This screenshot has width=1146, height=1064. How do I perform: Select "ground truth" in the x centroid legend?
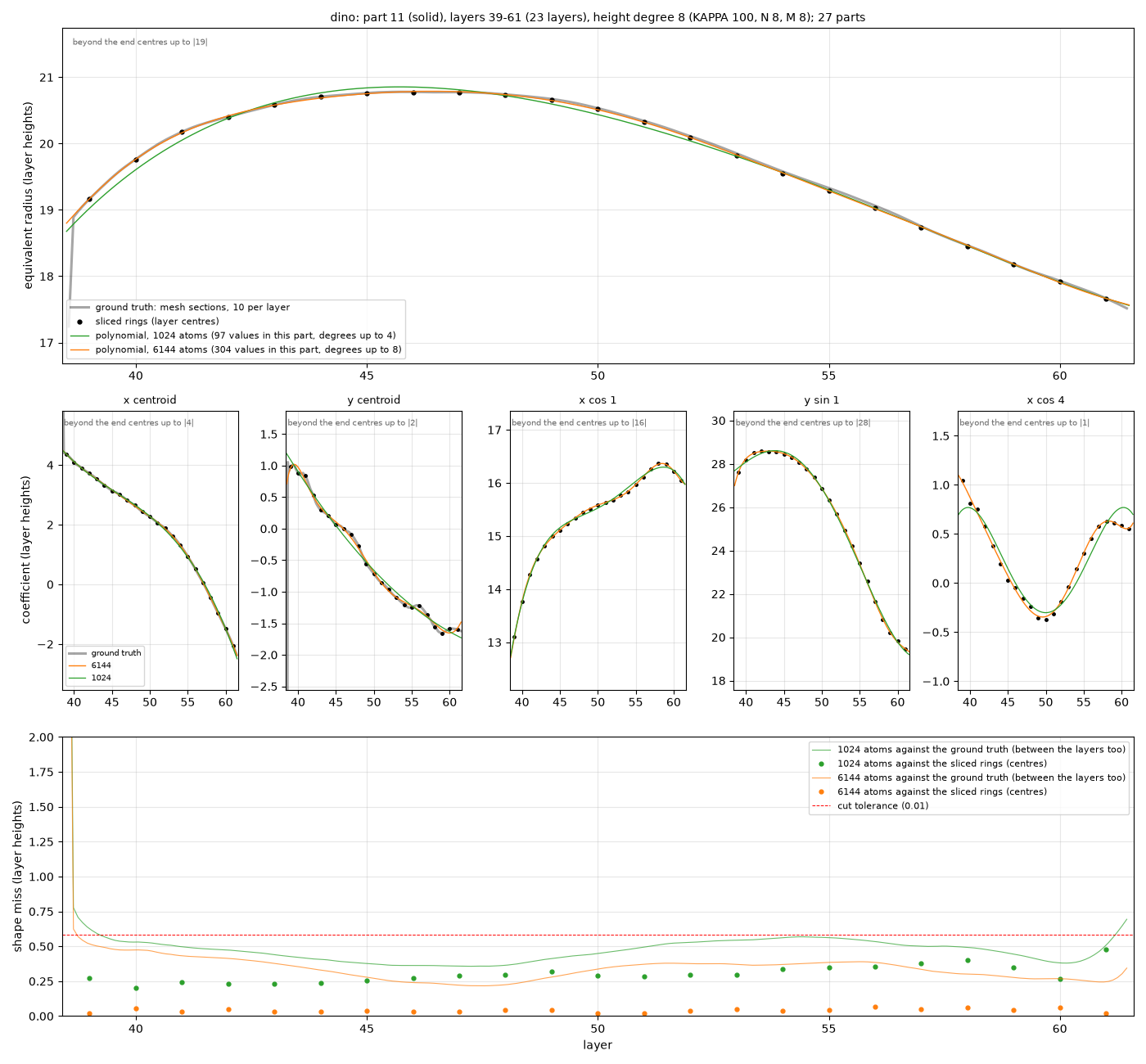(x=116, y=653)
